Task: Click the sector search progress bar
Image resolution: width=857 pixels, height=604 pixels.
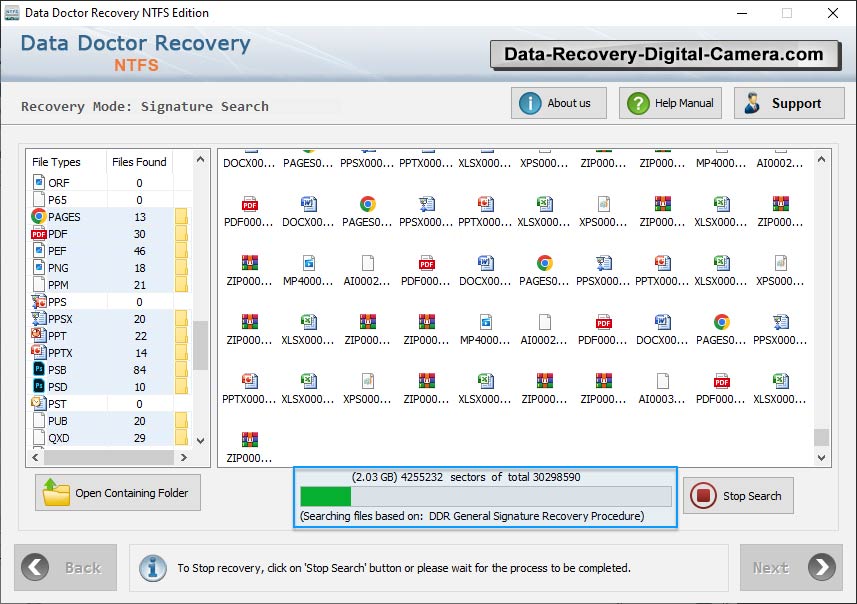Action: click(485, 496)
